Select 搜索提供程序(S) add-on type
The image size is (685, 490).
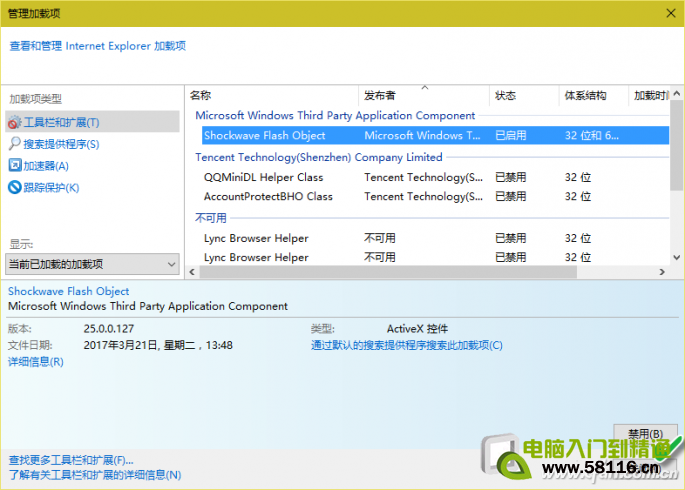[61, 144]
